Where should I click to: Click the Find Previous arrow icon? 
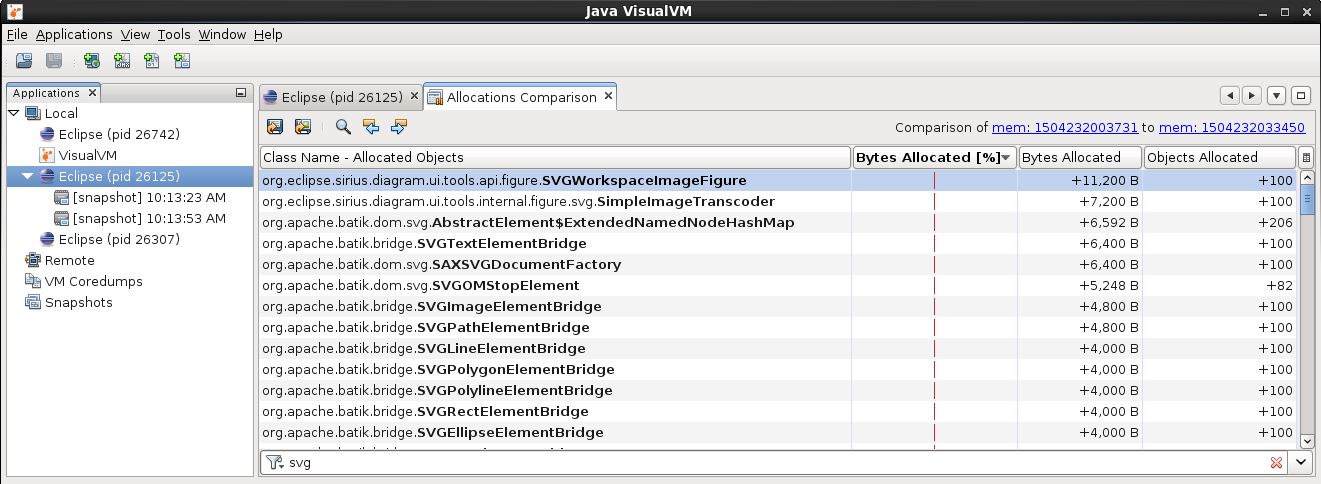(x=371, y=127)
